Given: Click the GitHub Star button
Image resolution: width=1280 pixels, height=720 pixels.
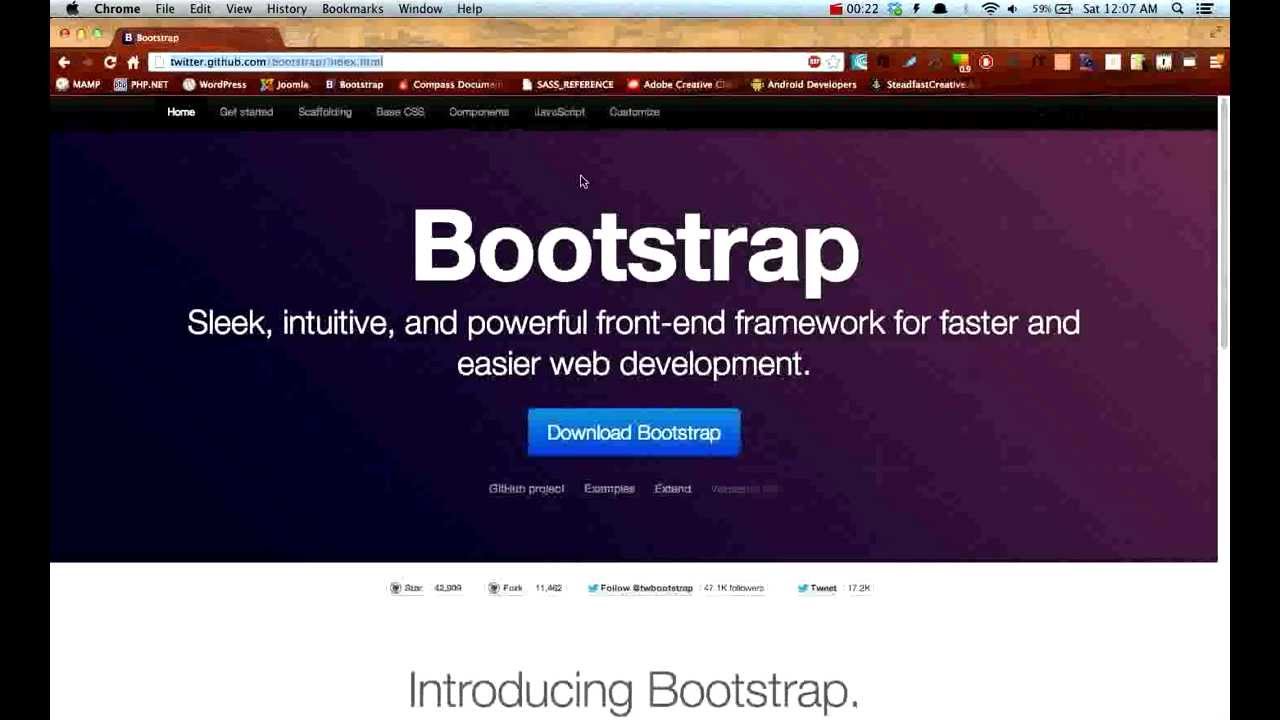Looking at the screenshot, I should (x=407, y=588).
